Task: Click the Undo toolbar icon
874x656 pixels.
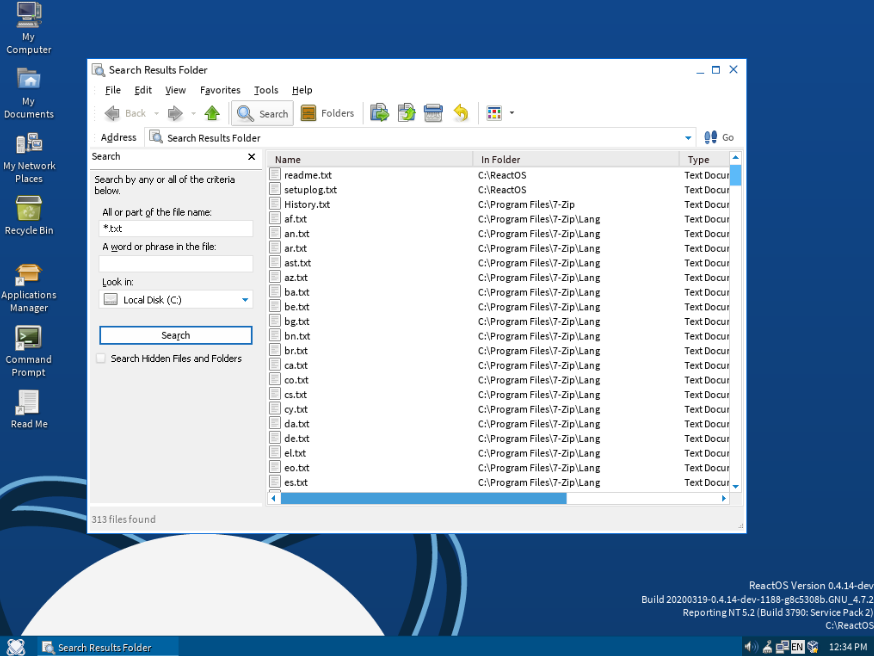Action: (460, 113)
